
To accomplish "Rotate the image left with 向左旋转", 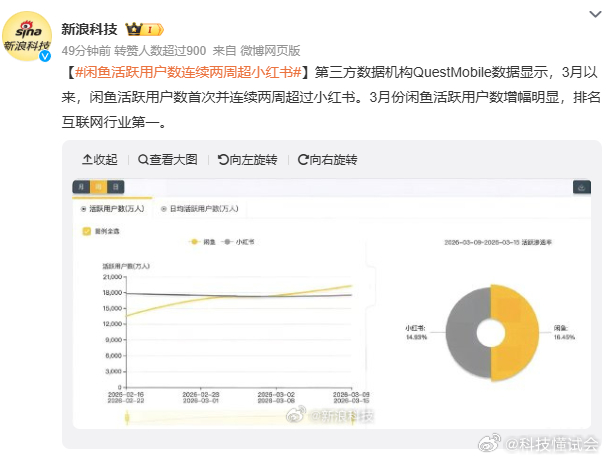I will [x=247, y=159].
